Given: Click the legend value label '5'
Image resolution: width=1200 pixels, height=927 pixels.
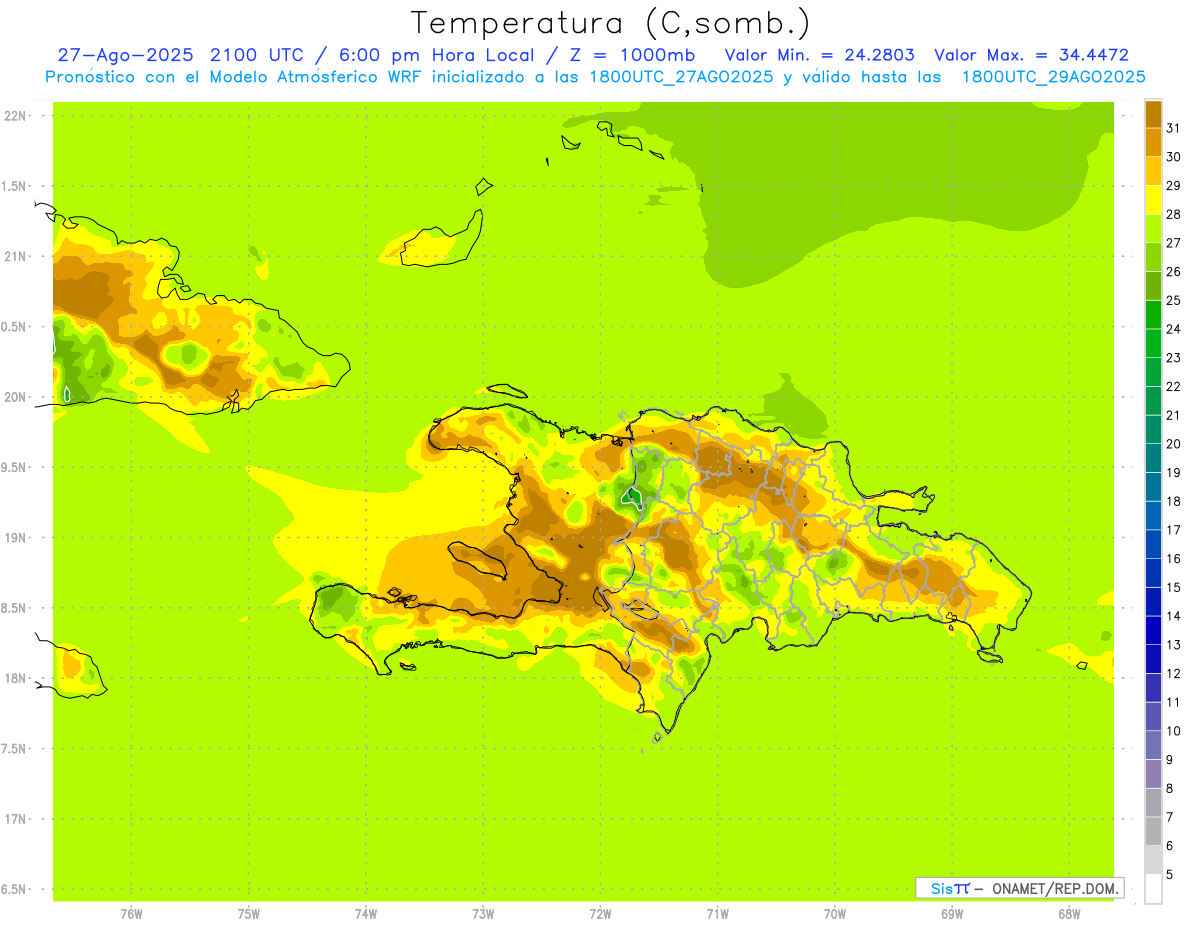Looking at the screenshot, I should pos(1169,875).
